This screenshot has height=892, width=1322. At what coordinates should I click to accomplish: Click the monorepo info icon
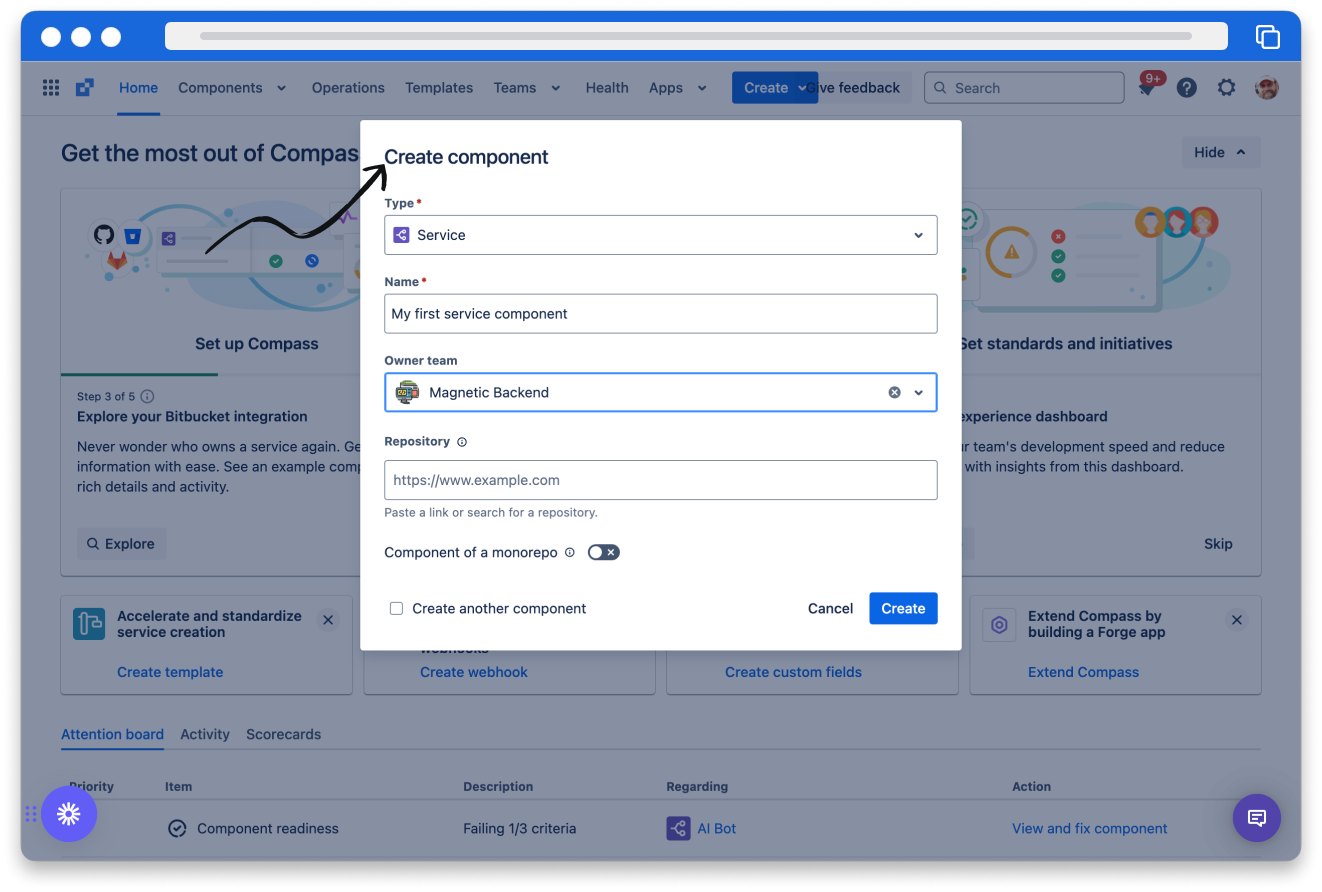(570, 552)
